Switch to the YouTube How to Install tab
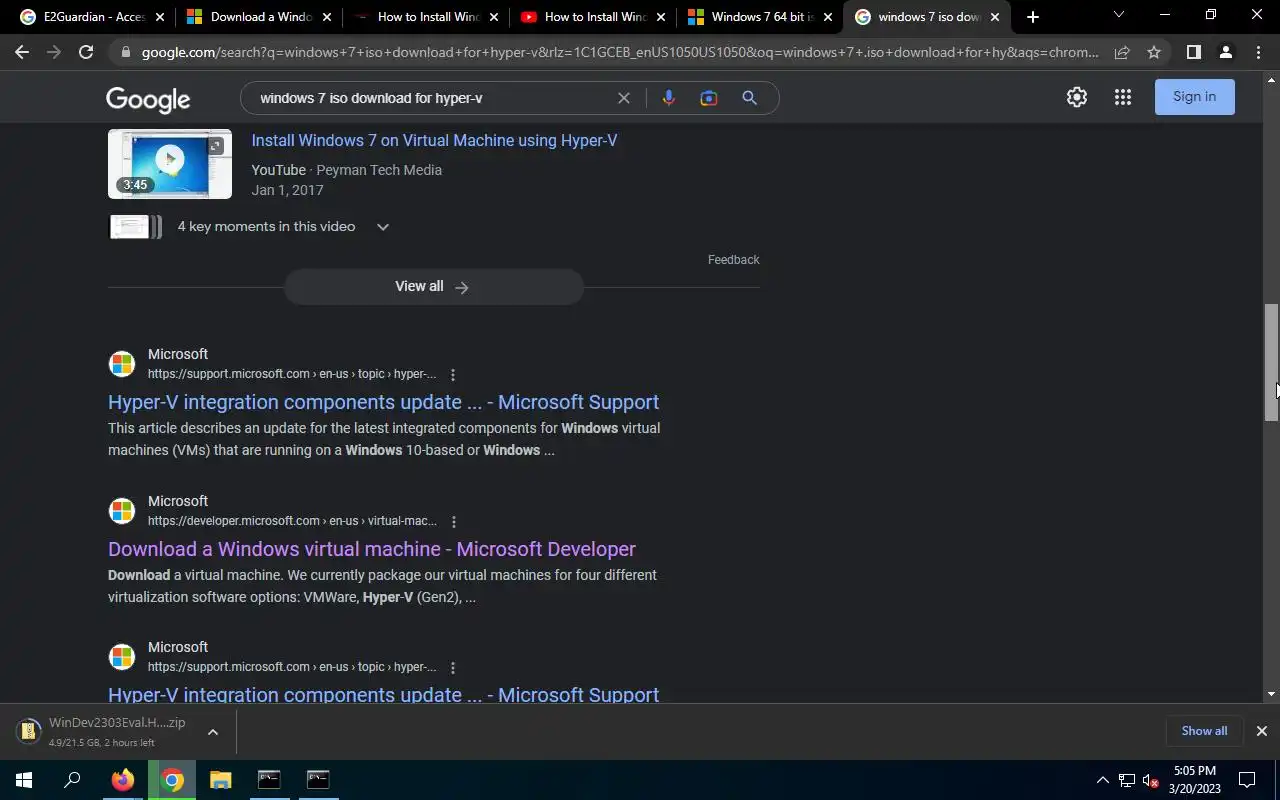This screenshot has width=1280, height=800. pos(593,17)
